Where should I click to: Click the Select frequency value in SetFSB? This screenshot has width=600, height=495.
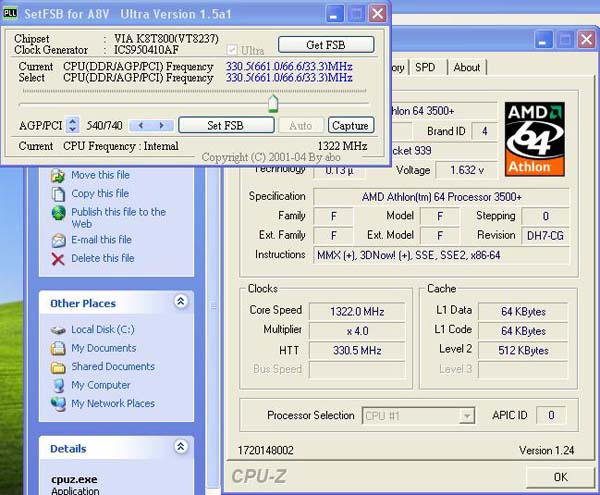coord(289,78)
